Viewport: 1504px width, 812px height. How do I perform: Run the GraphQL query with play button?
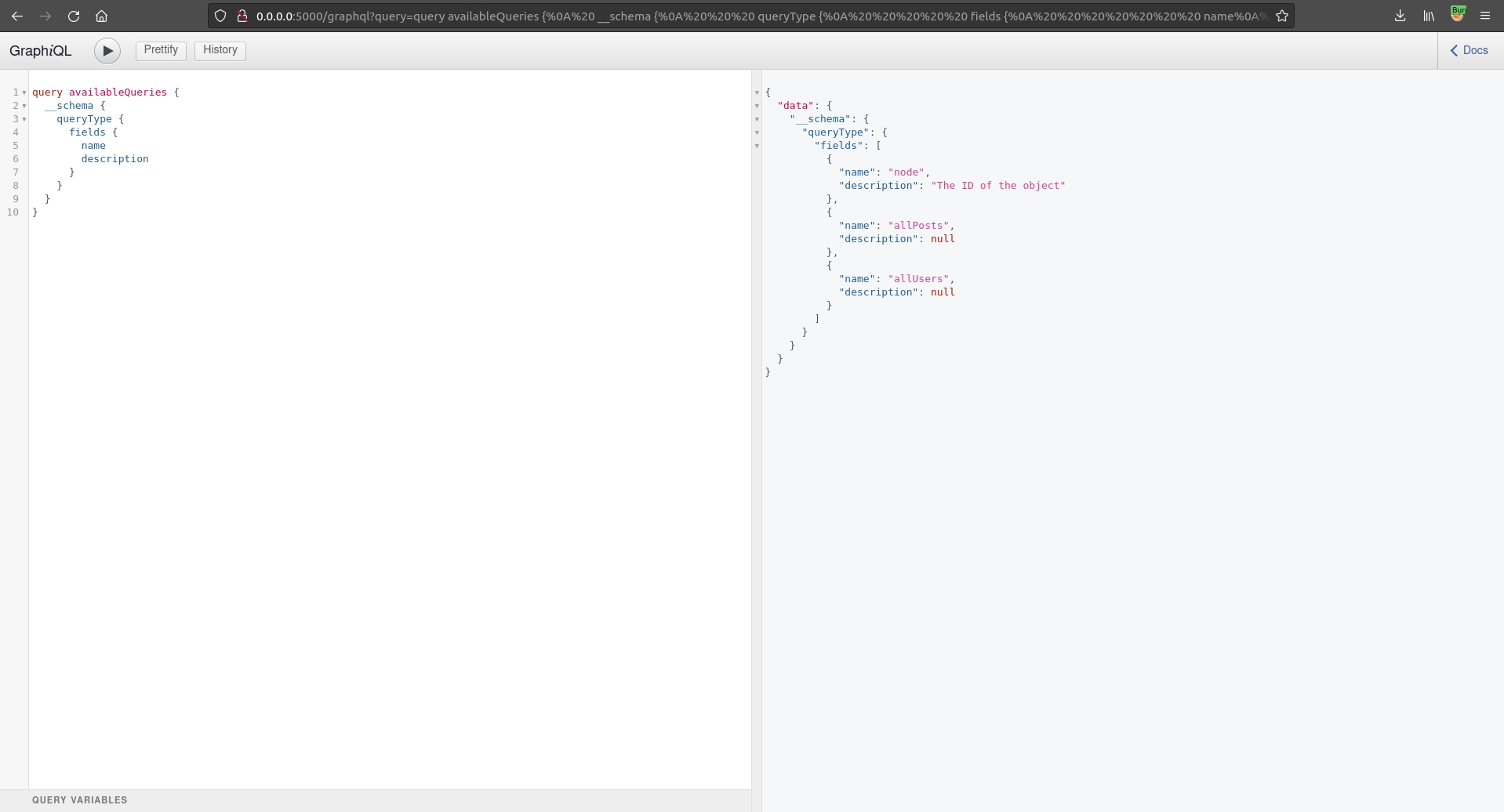point(107,51)
